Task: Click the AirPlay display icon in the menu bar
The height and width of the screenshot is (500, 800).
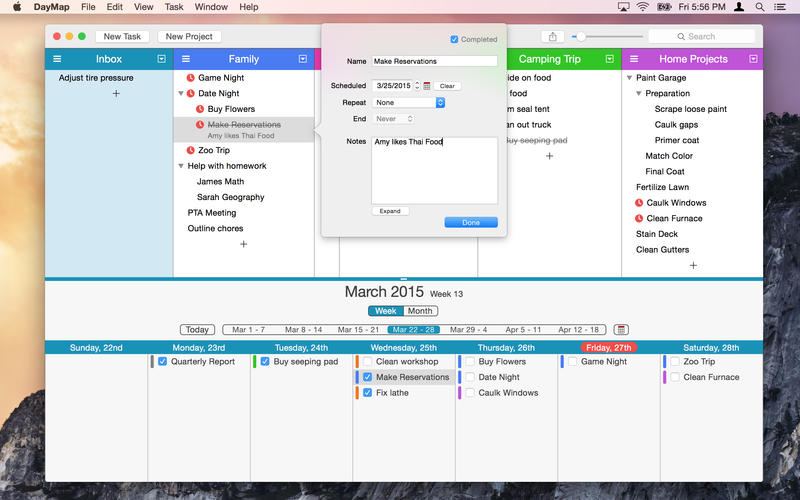Action: [623, 7]
